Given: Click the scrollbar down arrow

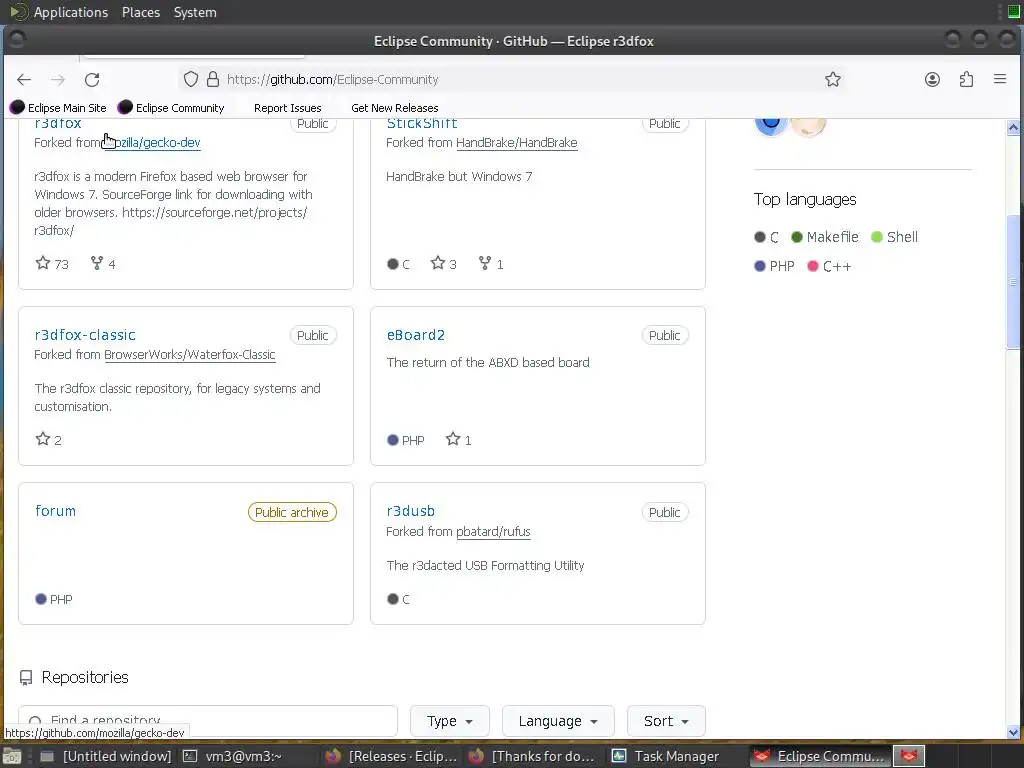Looking at the screenshot, I should click(1013, 732).
